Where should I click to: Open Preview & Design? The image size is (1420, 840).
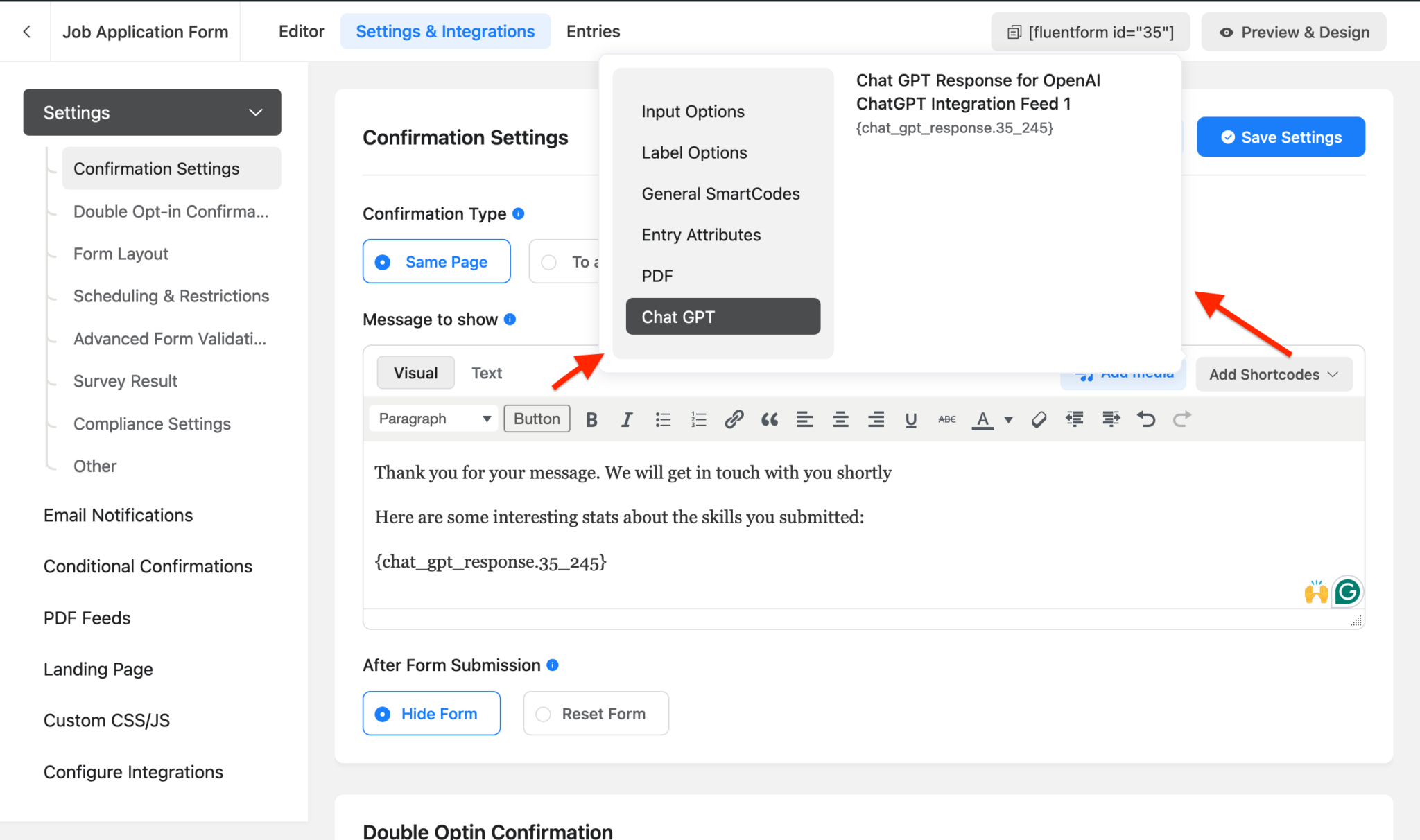click(1292, 31)
